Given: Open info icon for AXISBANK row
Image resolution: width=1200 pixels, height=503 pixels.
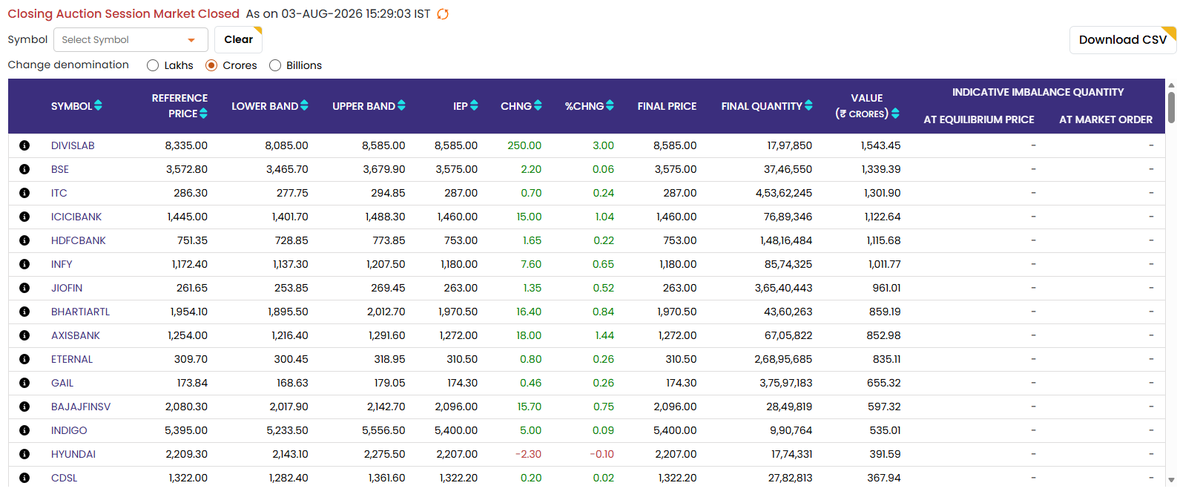Looking at the screenshot, I should pyautogui.click(x=24, y=336).
